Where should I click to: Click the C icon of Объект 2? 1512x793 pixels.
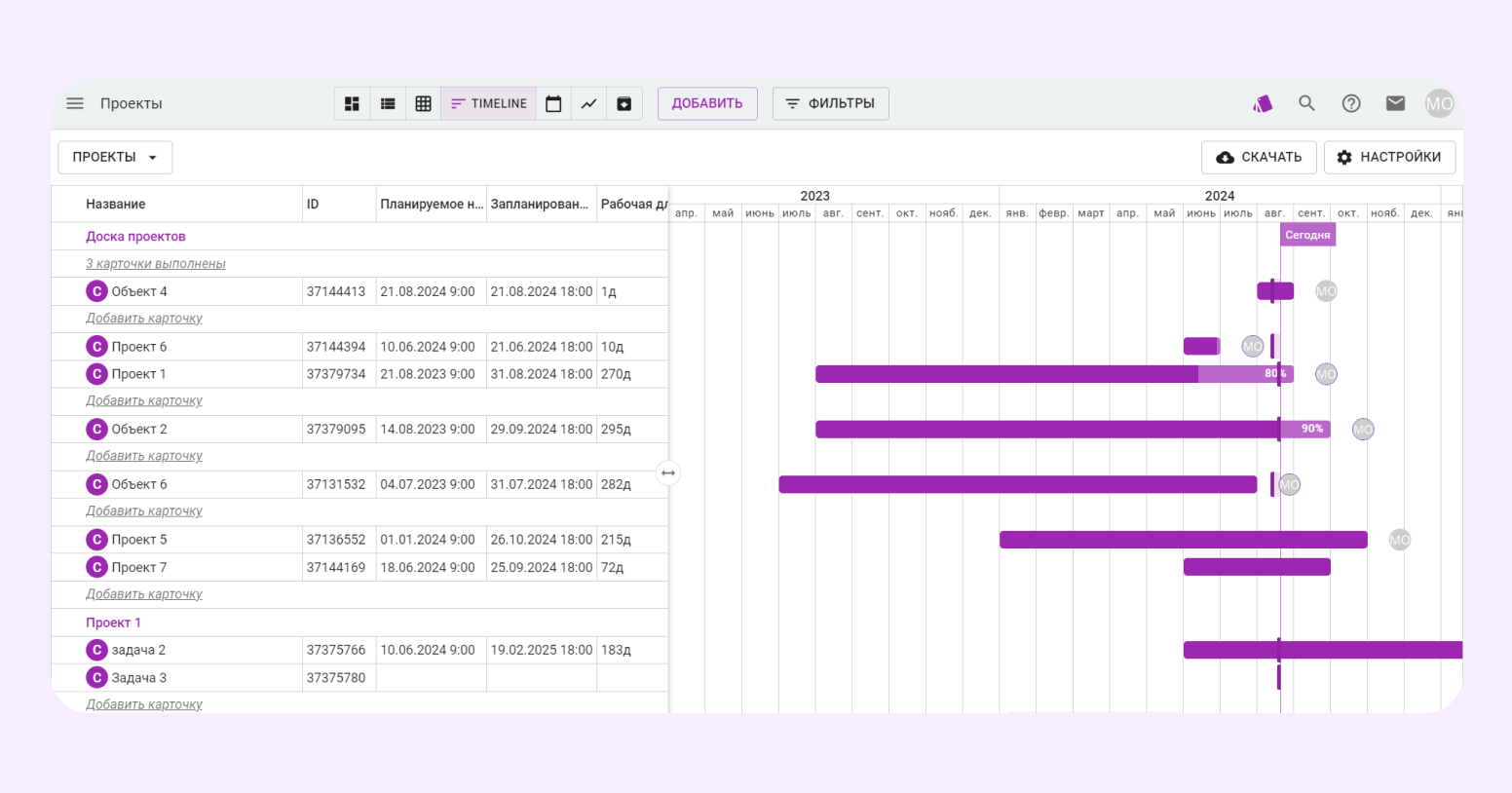(96, 429)
